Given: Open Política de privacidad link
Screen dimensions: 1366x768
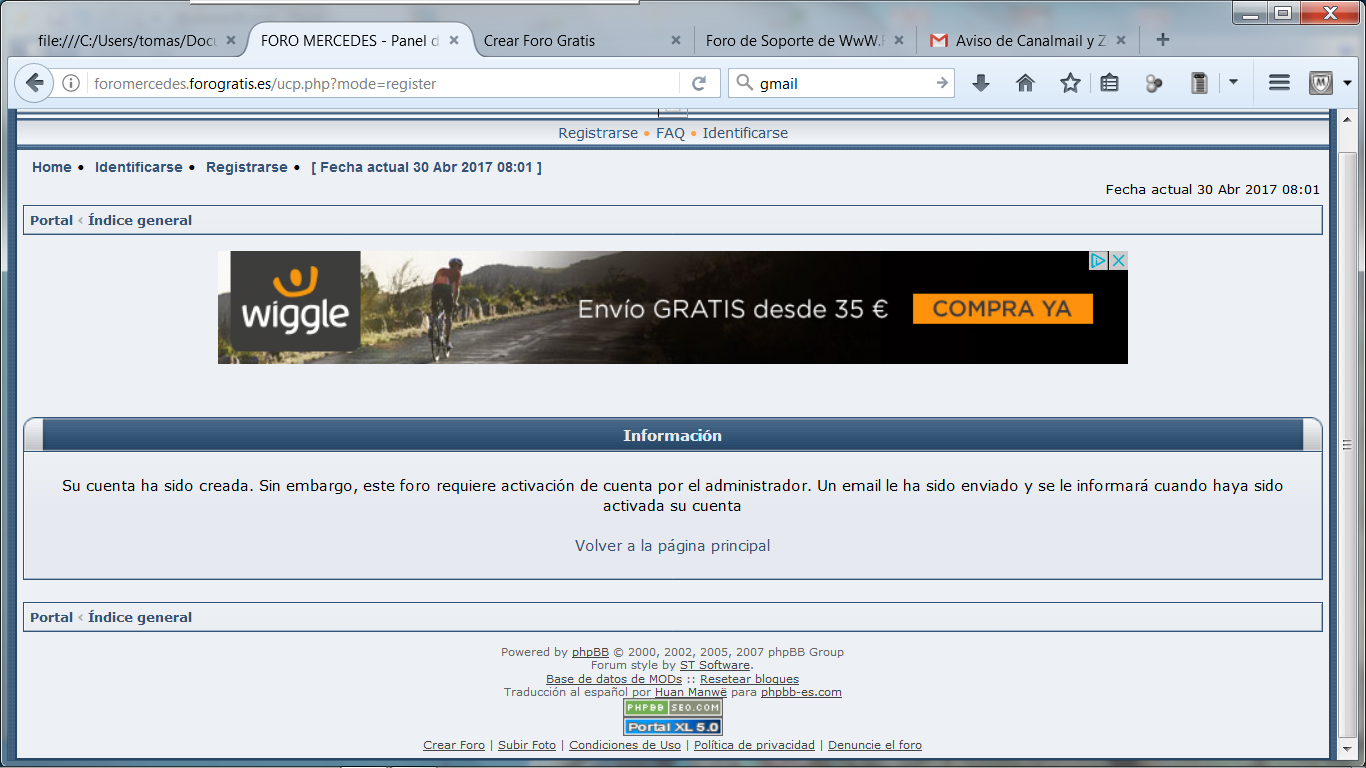Looking at the screenshot, I should [x=754, y=745].
